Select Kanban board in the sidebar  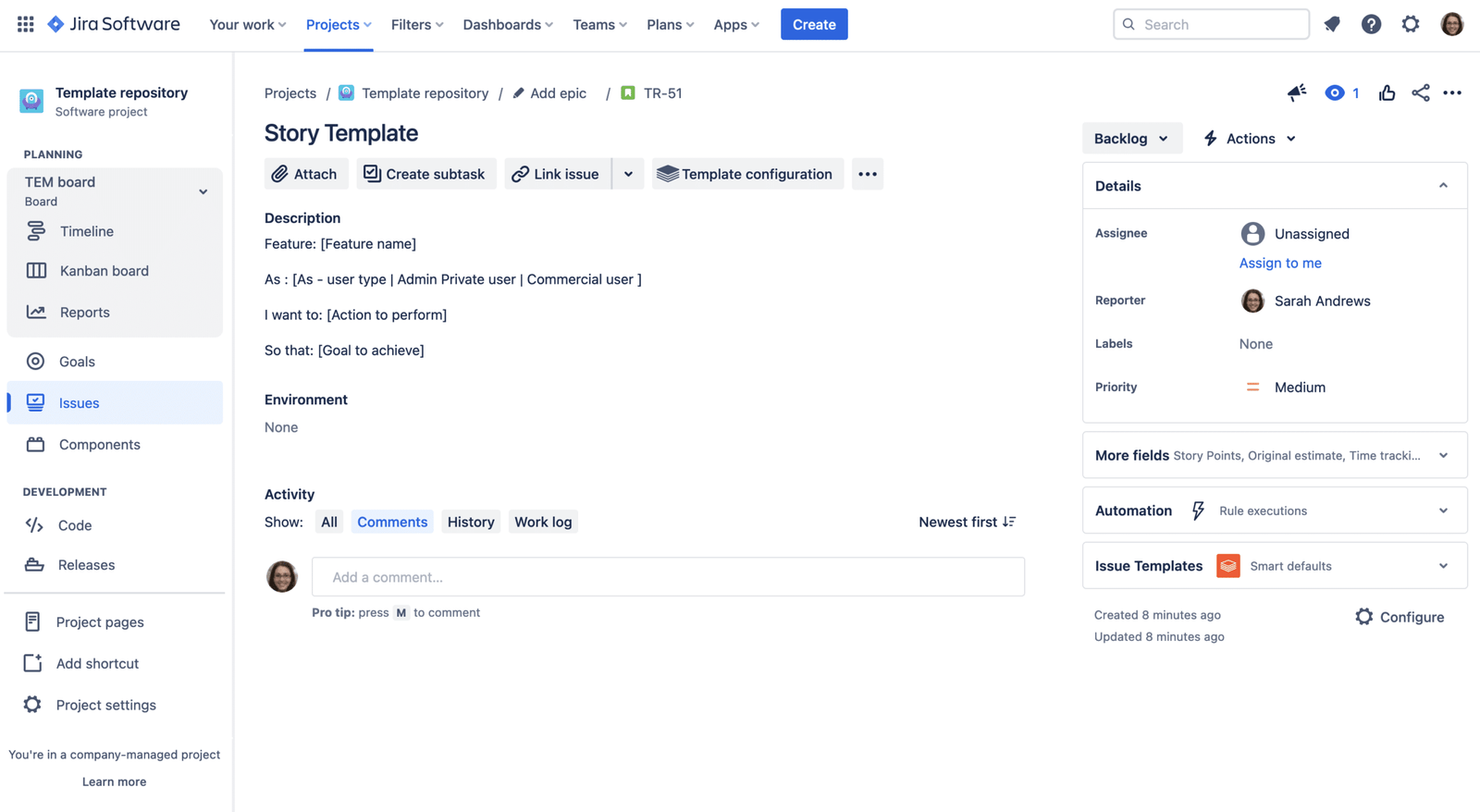[104, 271]
